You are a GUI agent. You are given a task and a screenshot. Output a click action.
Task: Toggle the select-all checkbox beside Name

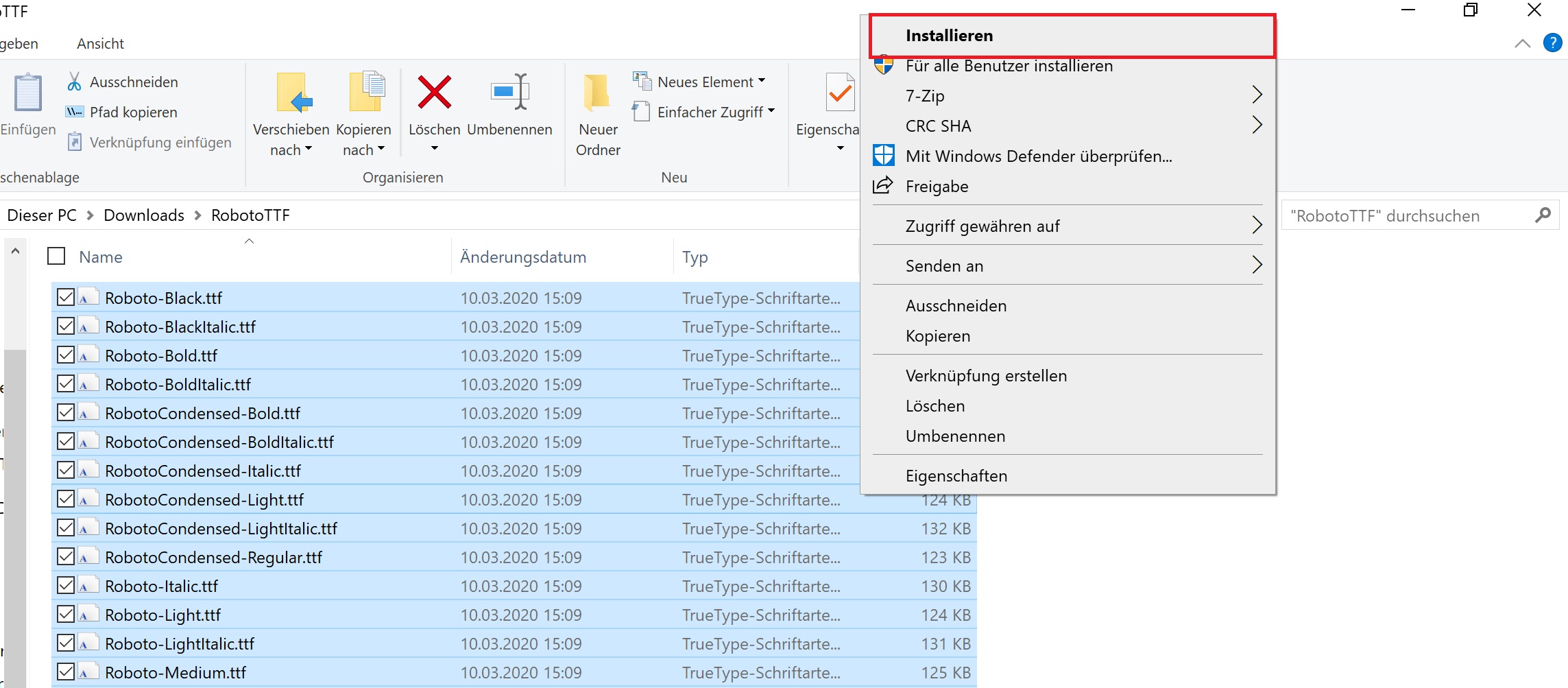click(56, 256)
